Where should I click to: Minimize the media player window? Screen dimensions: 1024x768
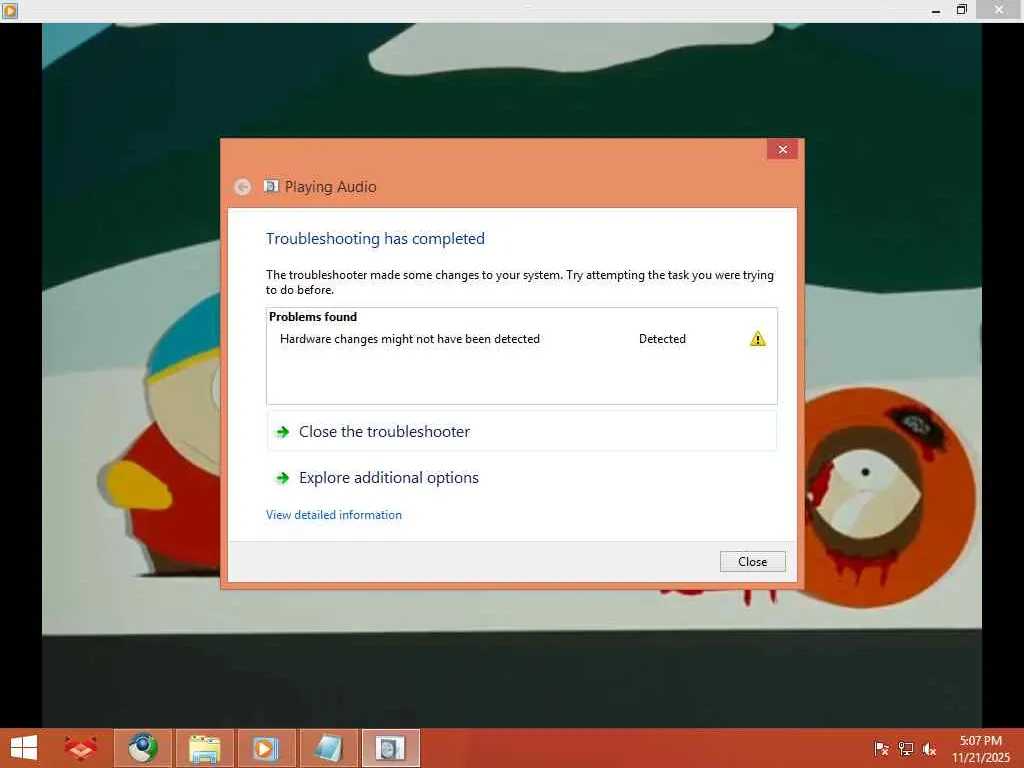click(x=936, y=10)
